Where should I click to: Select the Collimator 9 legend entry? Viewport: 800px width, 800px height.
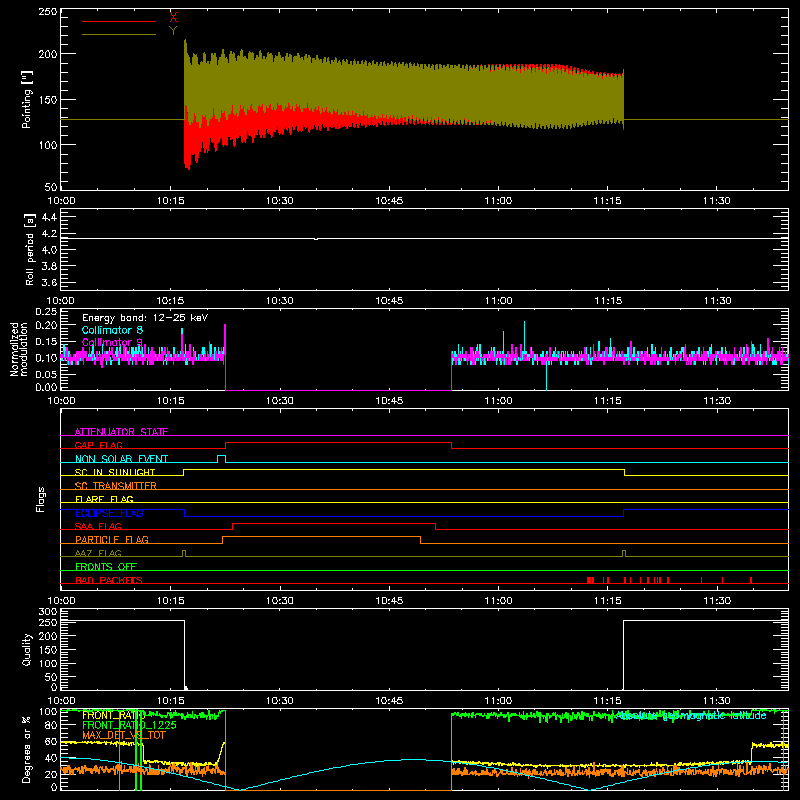pyautogui.click(x=112, y=342)
